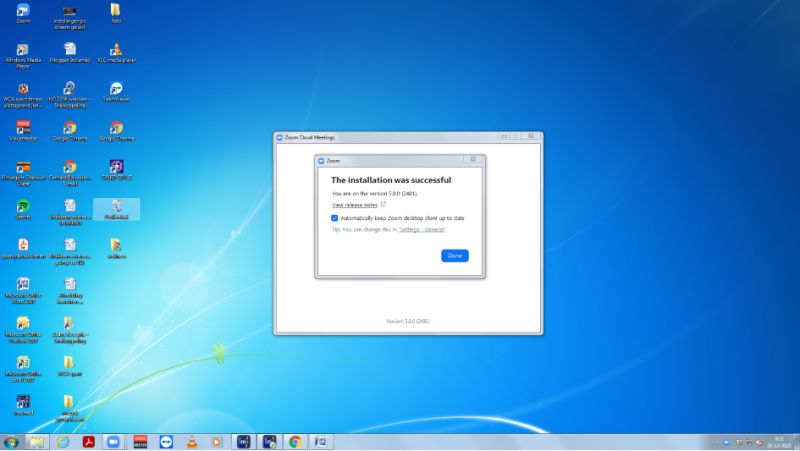Open TeamViewer from the taskbar
This screenshot has height=451, width=800.
point(166,442)
